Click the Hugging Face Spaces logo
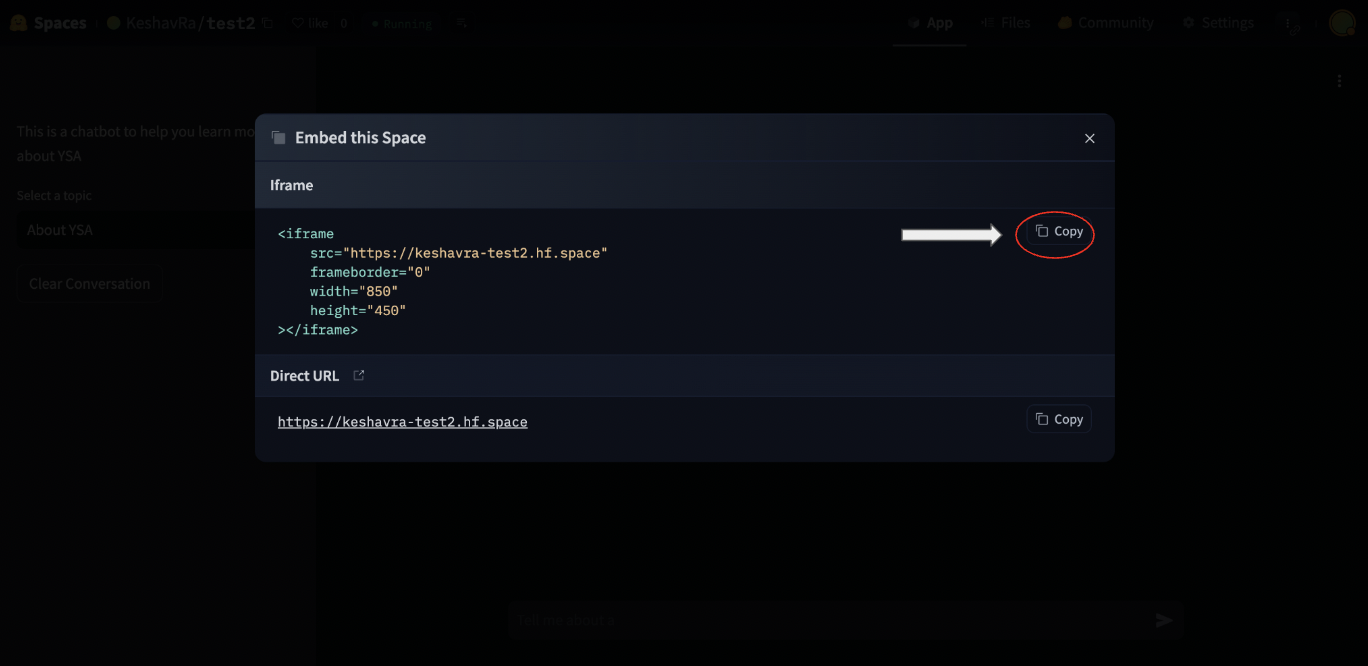Viewport: 1368px width, 666px height. pyautogui.click(x=18, y=22)
